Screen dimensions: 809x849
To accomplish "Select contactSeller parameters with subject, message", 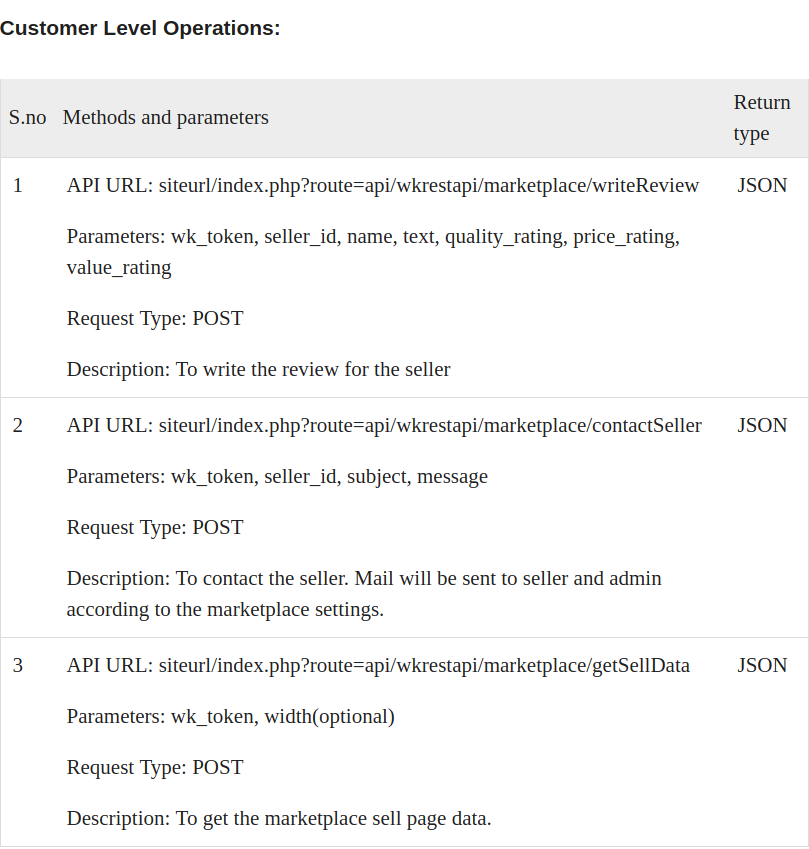I will coord(277,476).
